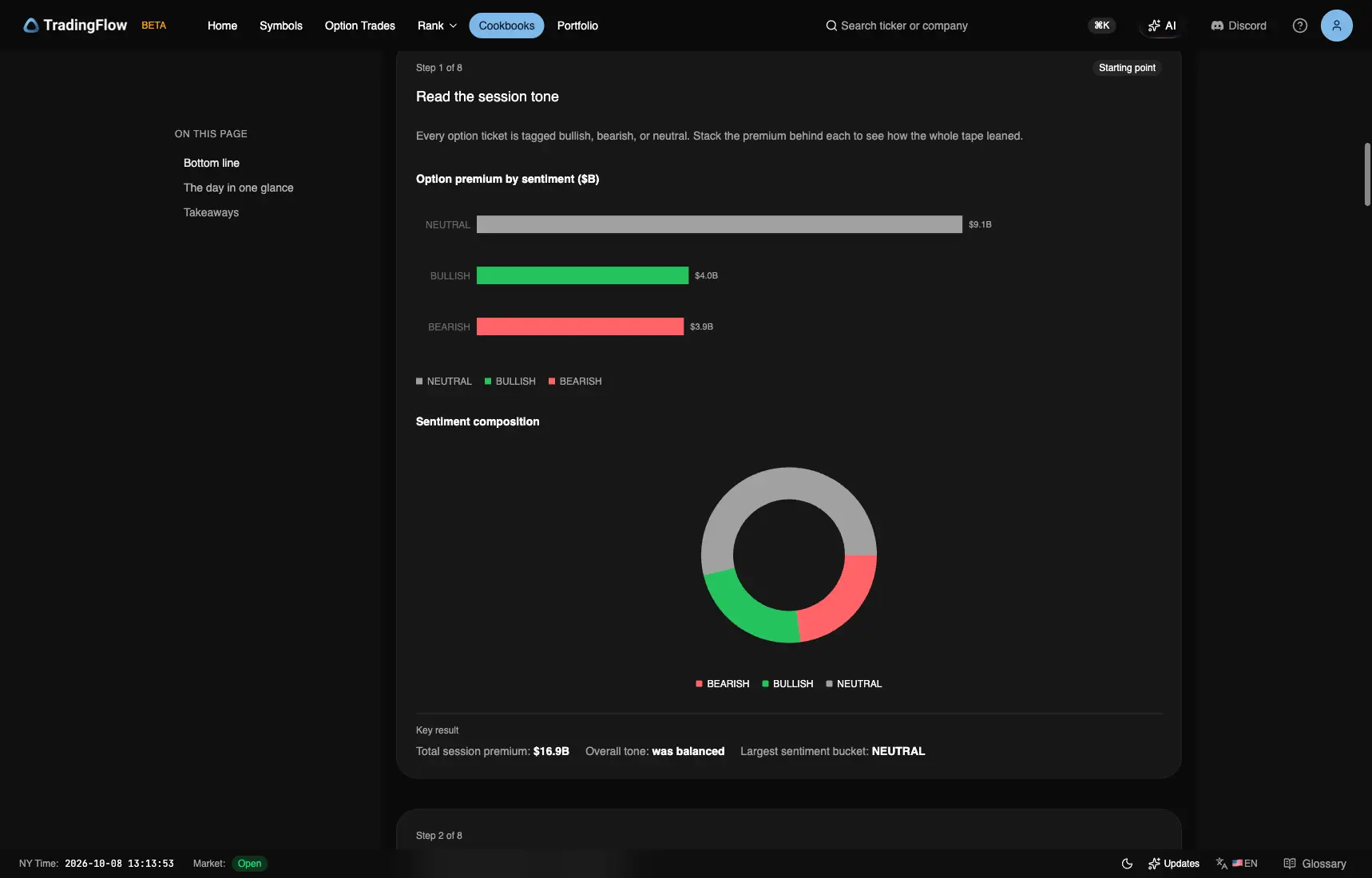Open the Updates sparkle button
Viewport: 1372px width, 878px height.
coord(1174,864)
